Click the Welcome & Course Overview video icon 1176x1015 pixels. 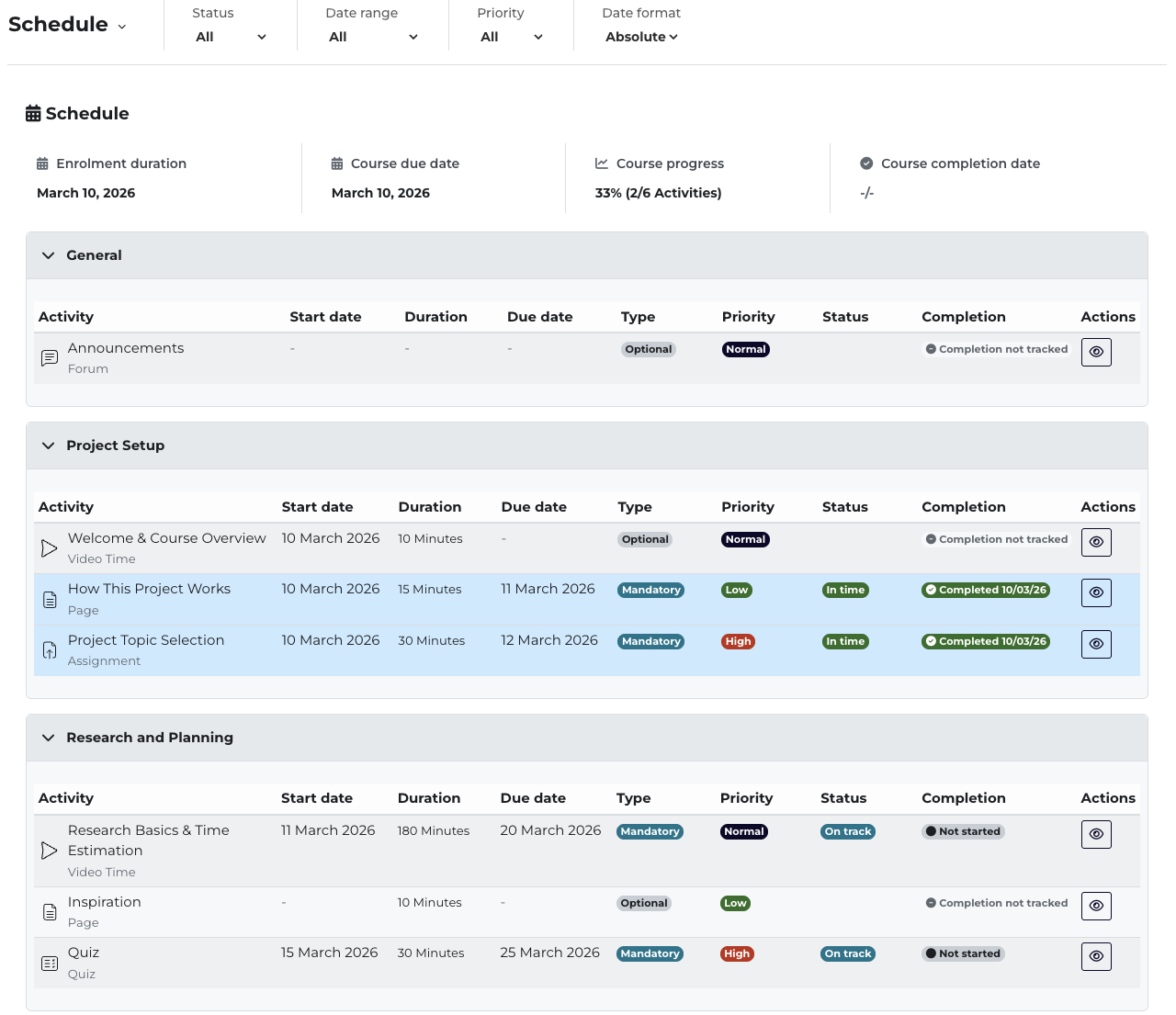50,548
